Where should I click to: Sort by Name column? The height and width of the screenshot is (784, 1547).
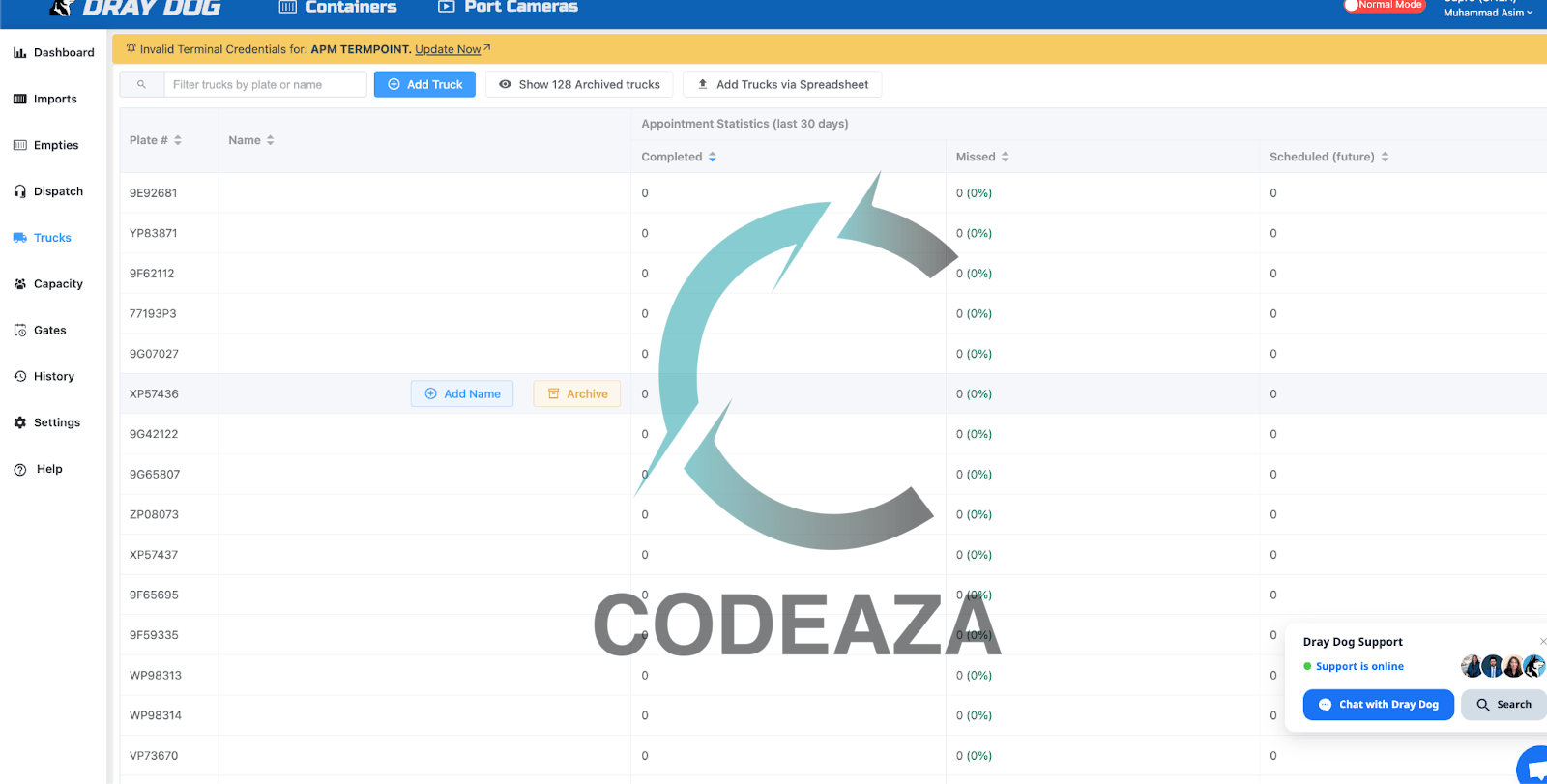click(x=251, y=140)
